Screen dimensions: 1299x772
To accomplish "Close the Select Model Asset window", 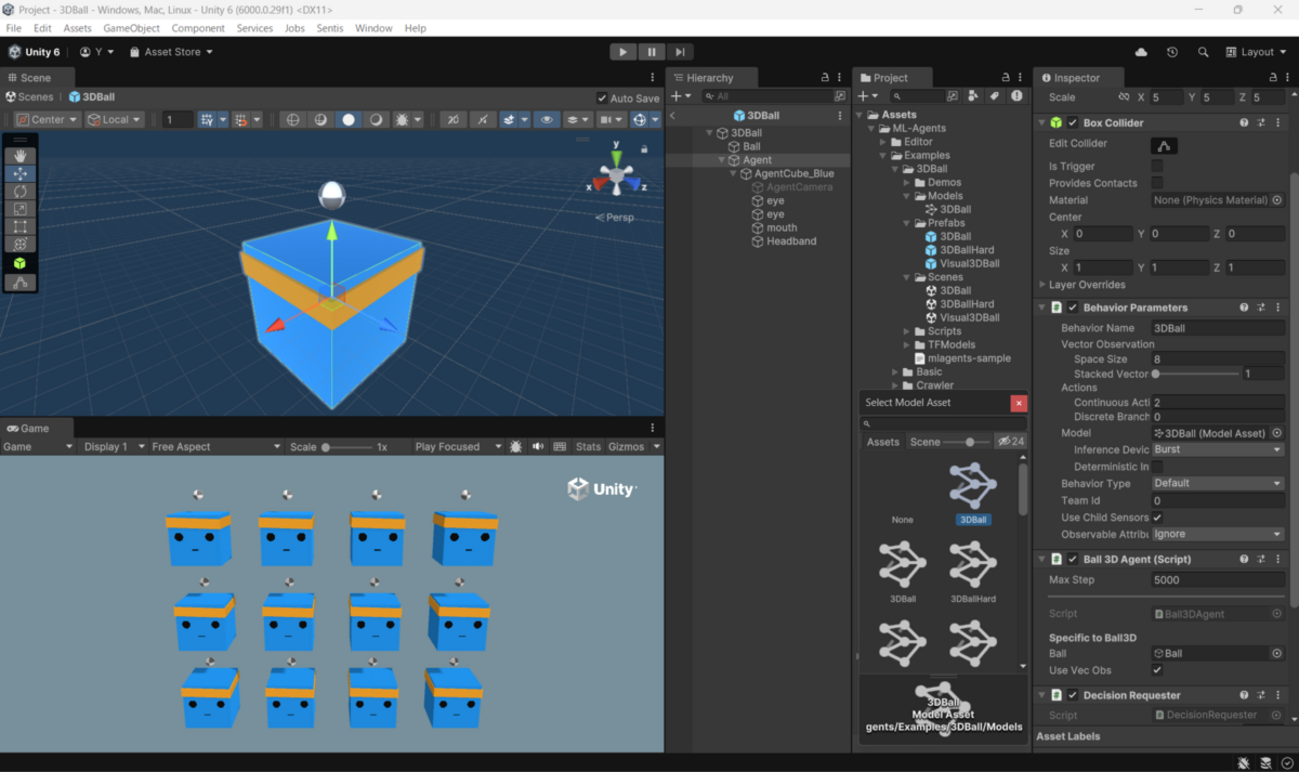I will [x=1018, y=403].
